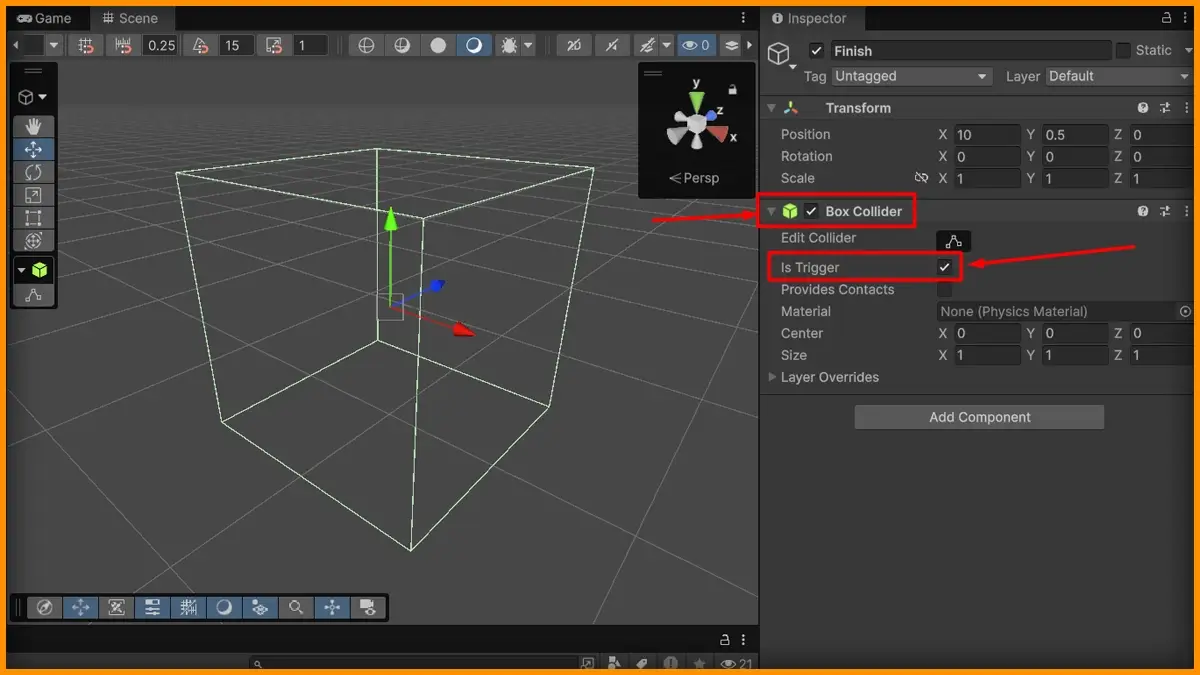Toggle the Finish object active checkbox

[x=817, y=51]
